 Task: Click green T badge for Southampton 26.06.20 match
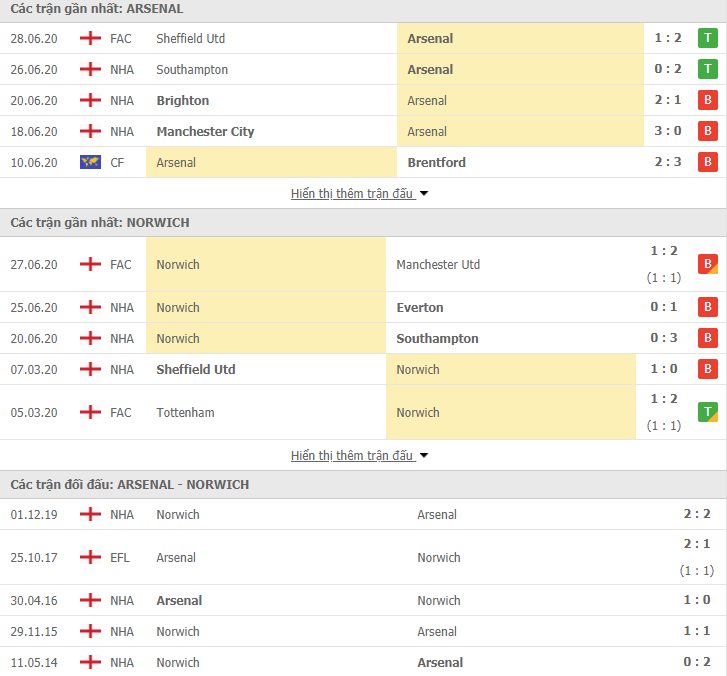pos(708,69)
